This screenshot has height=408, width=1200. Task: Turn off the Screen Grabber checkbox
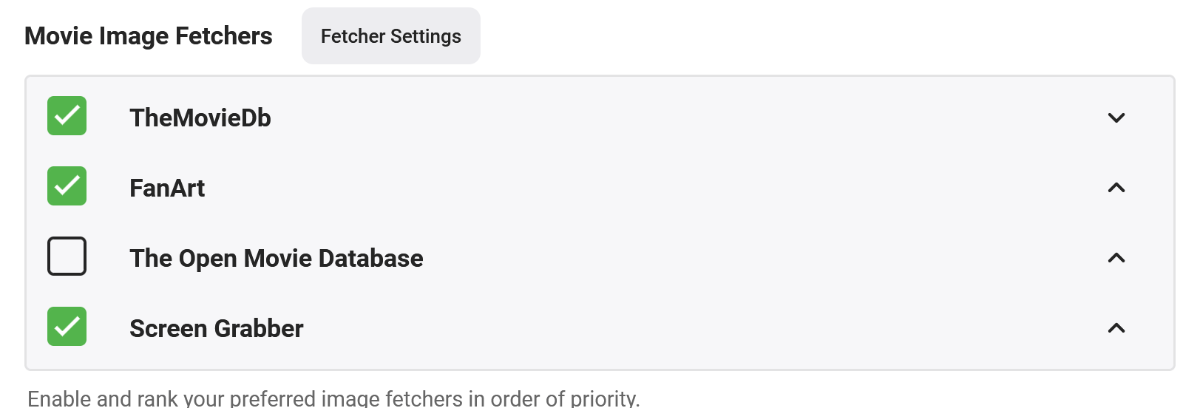(x=67, y=327)
